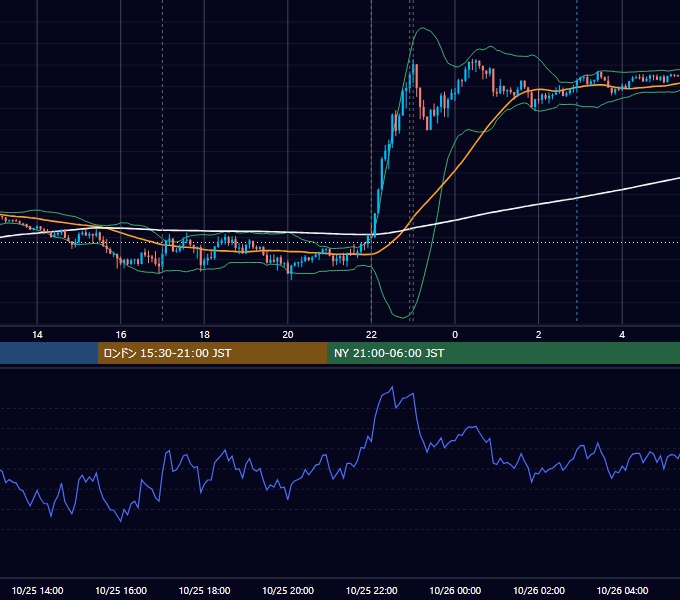Click the hour label 0 on time axis
The width and height of the screenshot is (680, 600).
coord(455,335)
